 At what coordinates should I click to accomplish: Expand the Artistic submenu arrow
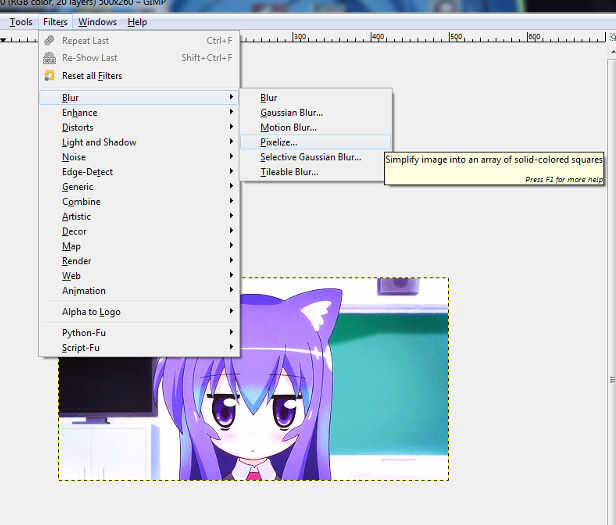click(x=231, y=216)
